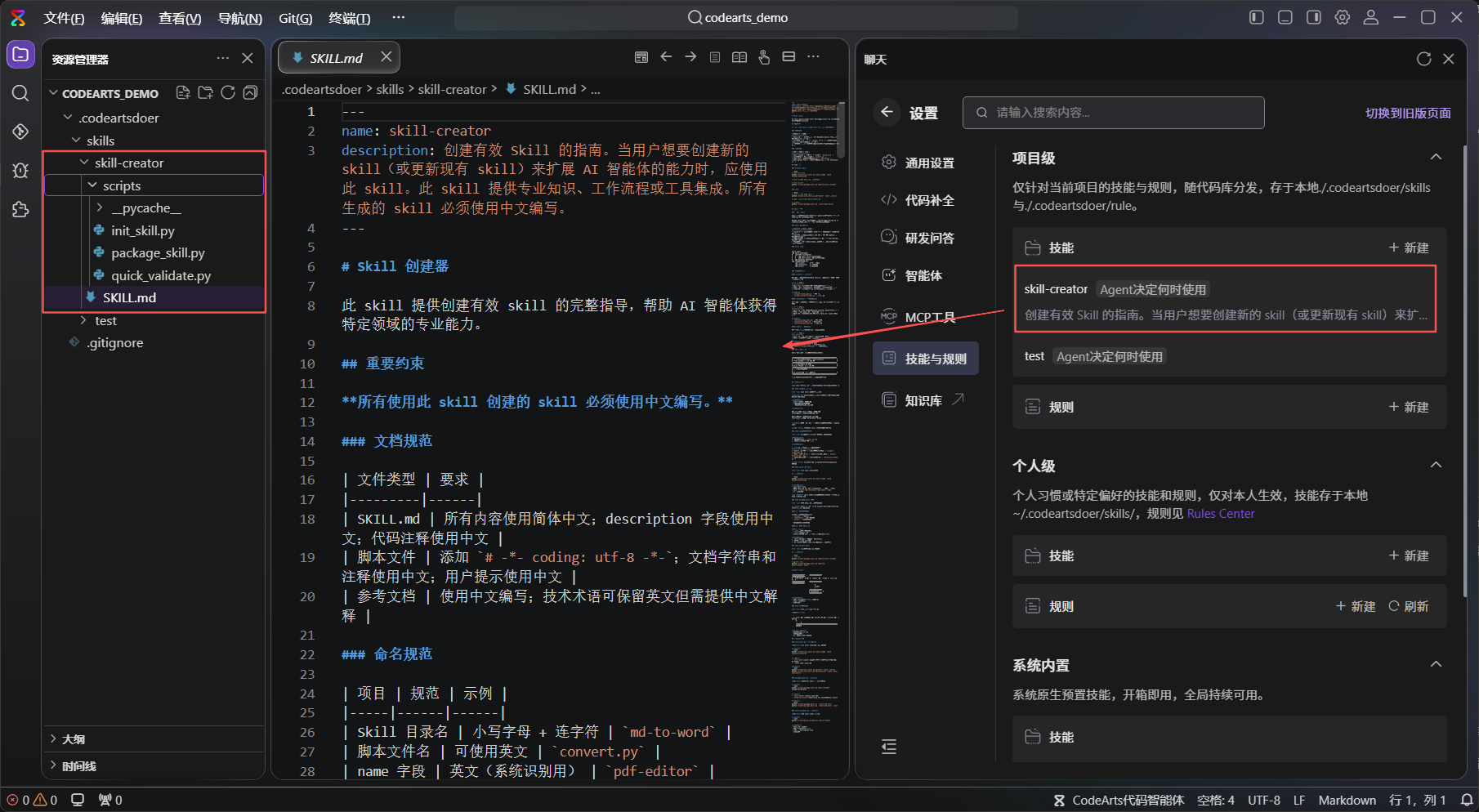Open markdown preview icon in editor toolbar
The height and width of the screenshot is (812, 1479).
(x=641, y=57)
